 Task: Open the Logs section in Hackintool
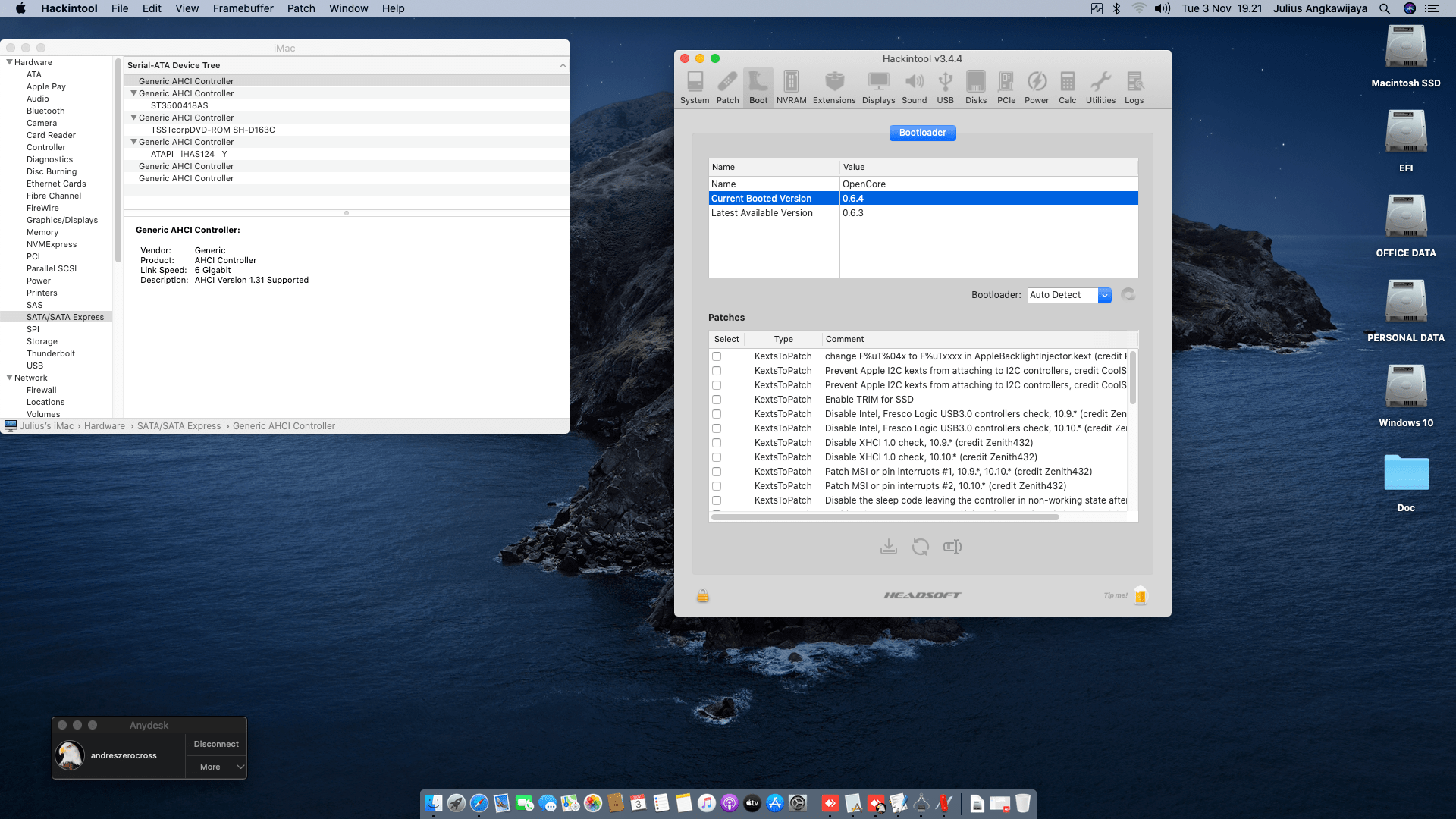pos(1134,87)
